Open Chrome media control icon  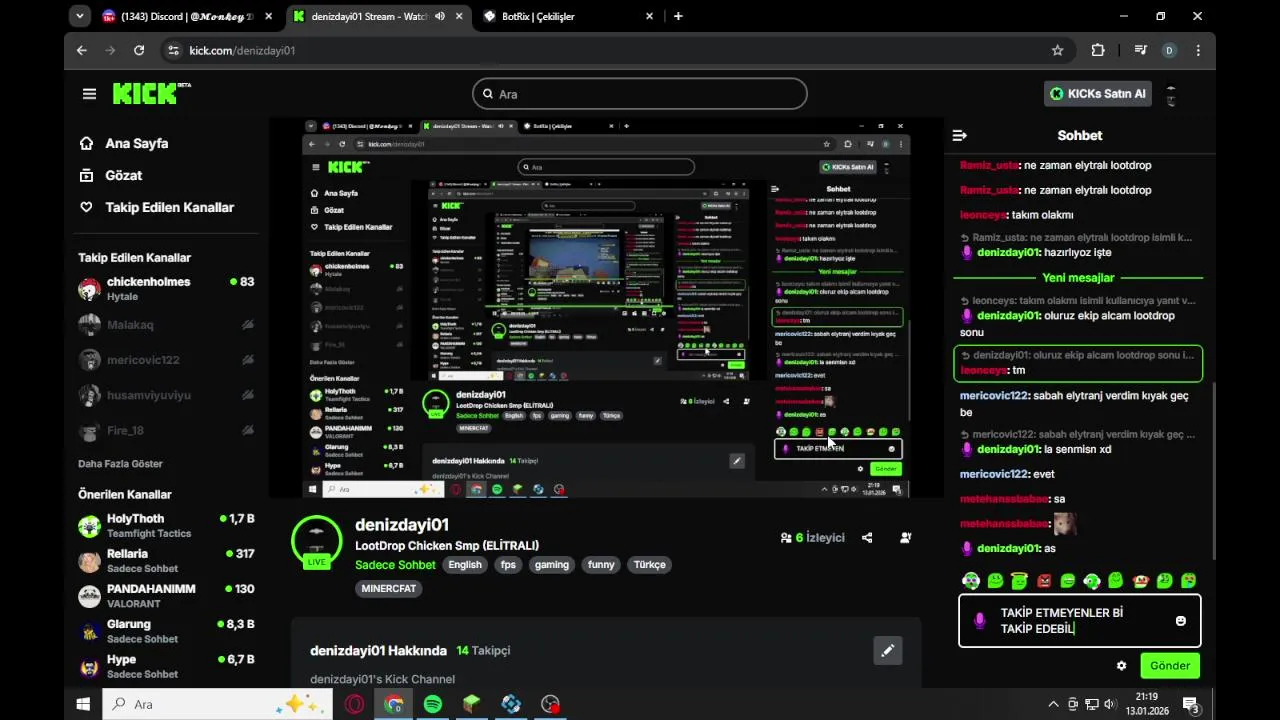coord(1140,50)
